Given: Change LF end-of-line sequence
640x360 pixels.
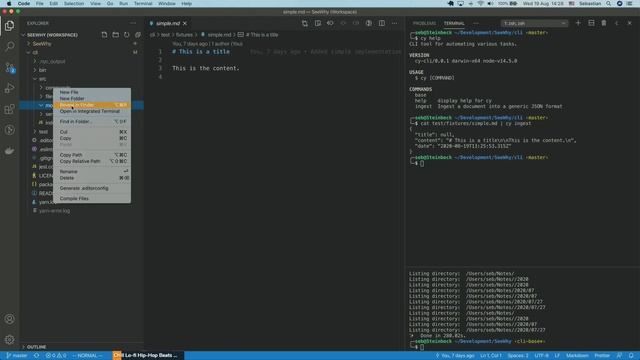Looking at the screenshot, I should [x=557, y=356].
